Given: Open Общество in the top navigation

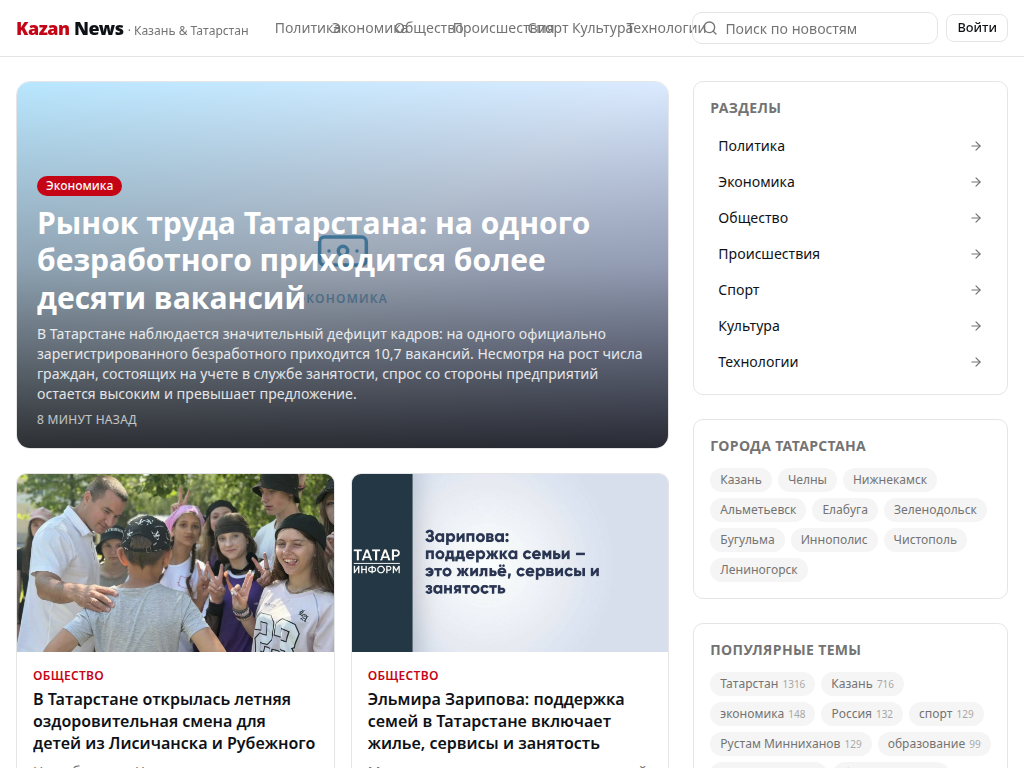Looking at the screenshot, I should [428, 28].
